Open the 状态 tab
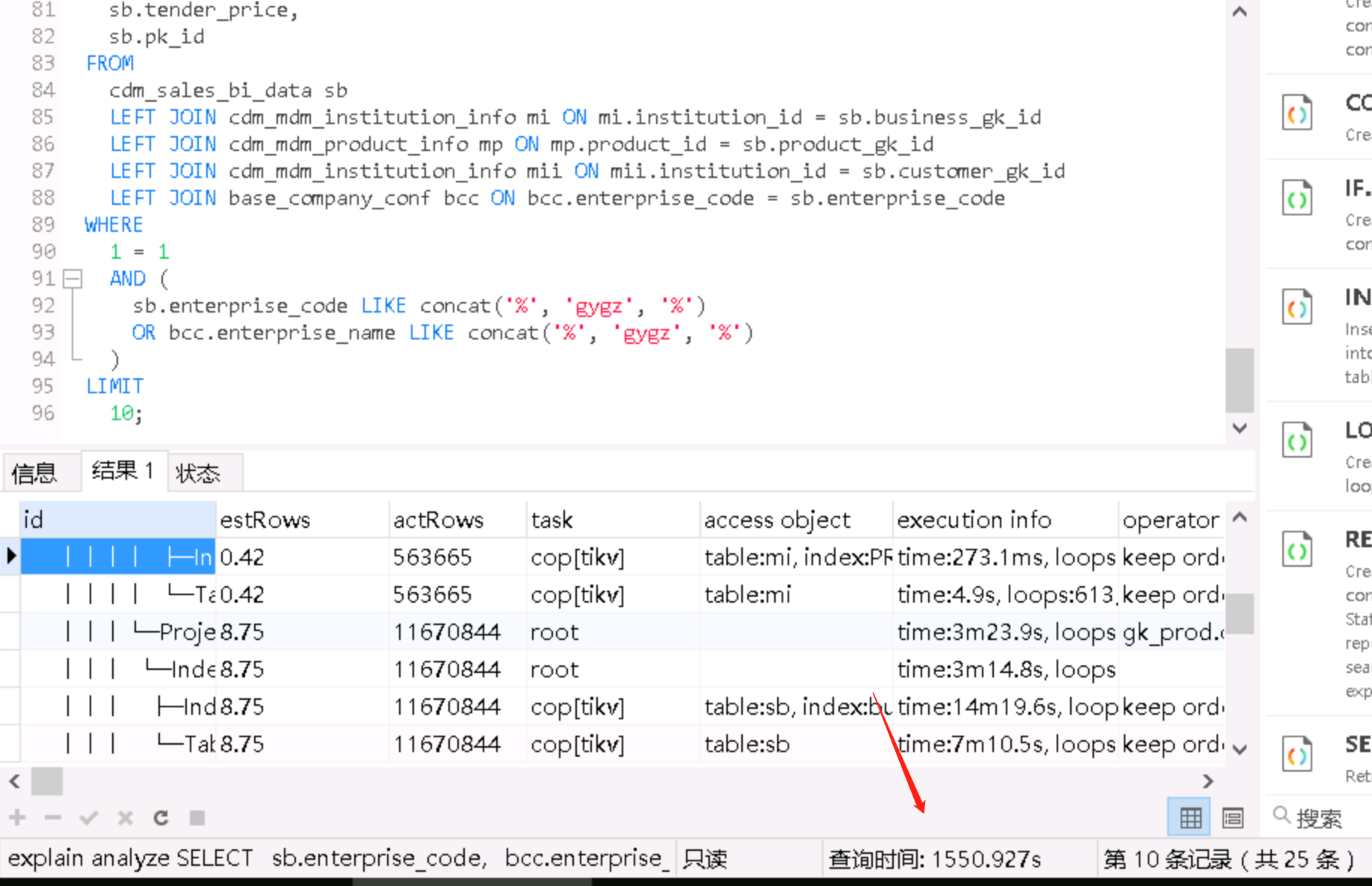This screenshot has height=886, width=1372. [x=199, y=472]
